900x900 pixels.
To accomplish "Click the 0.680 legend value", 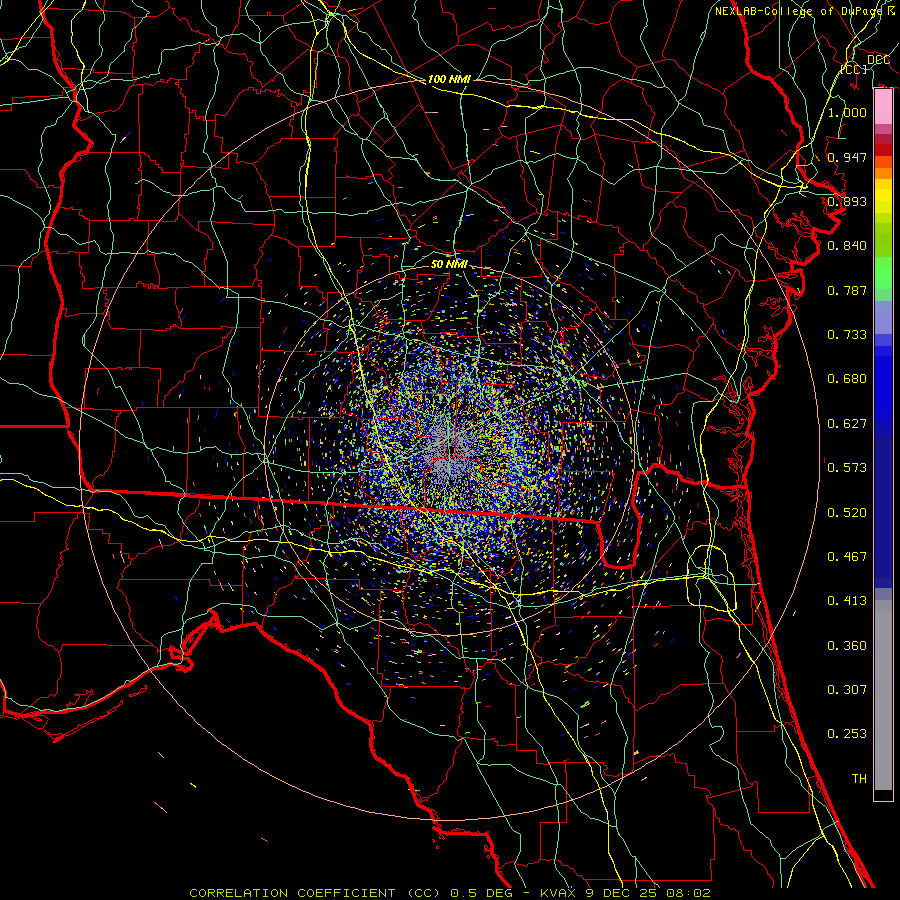I will tap(847, 379).
